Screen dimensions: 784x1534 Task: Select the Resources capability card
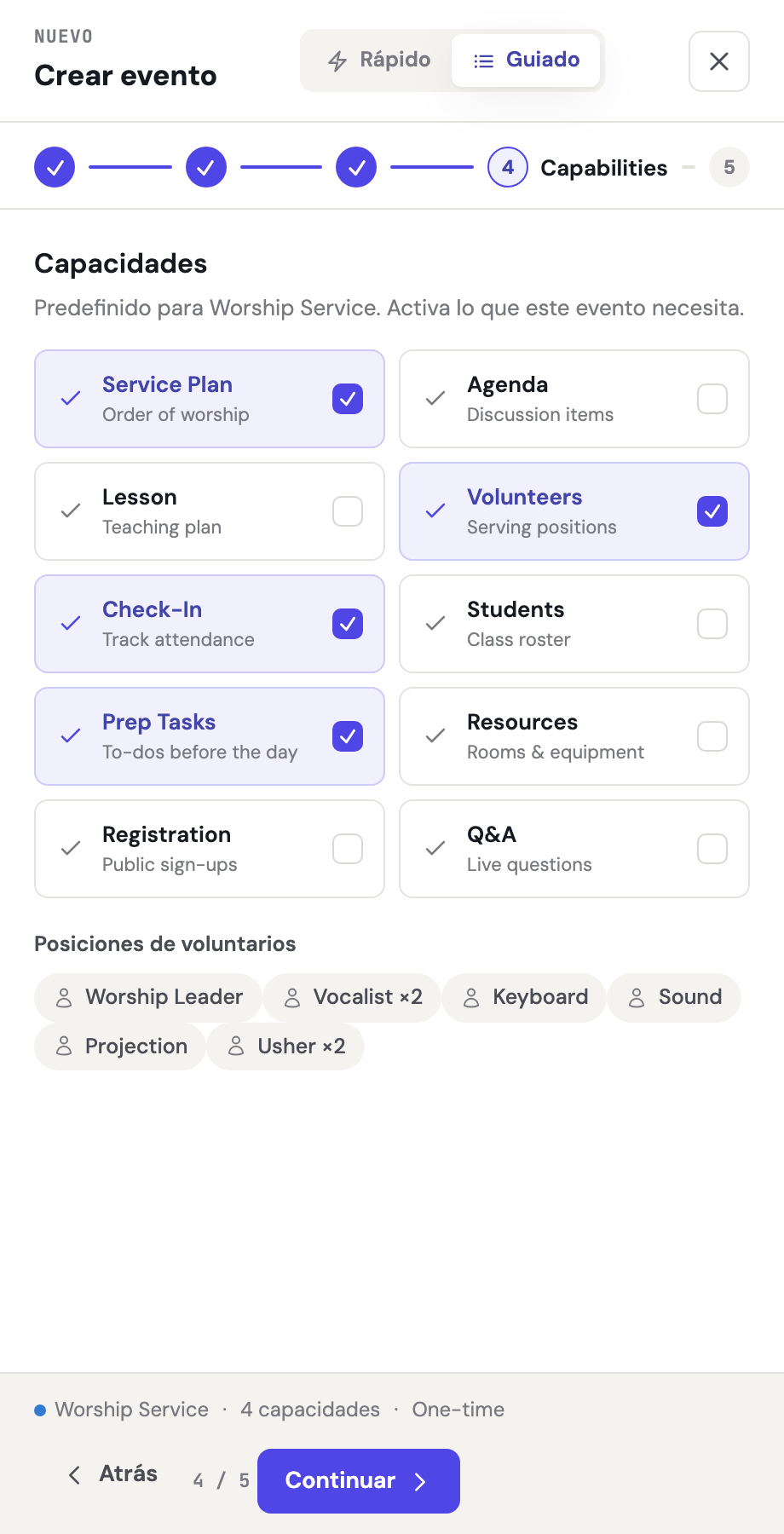pyautogui.click(x=574, y=736)
